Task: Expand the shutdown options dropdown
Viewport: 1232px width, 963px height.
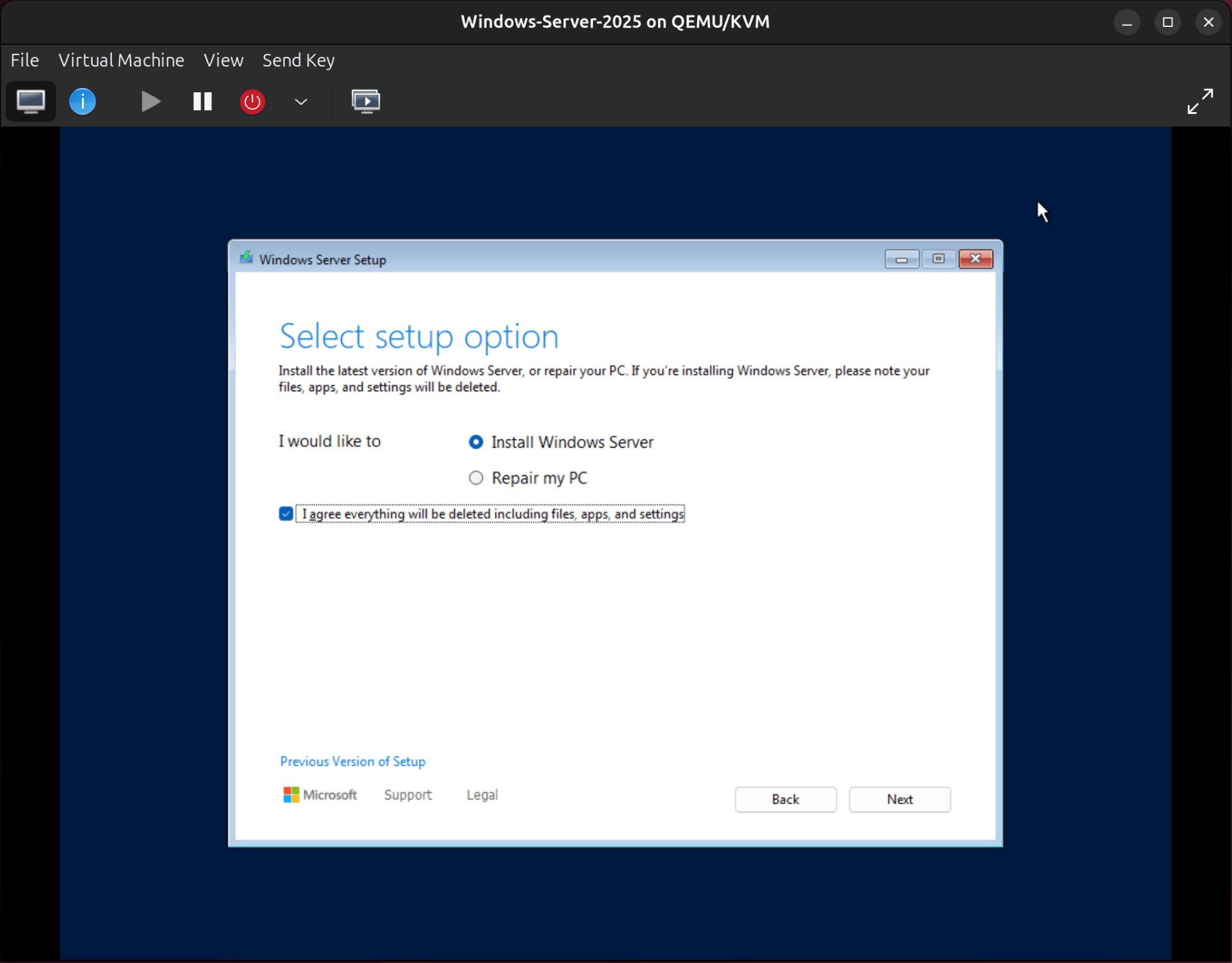Action: pyautogui.click(x=300, y=101)
